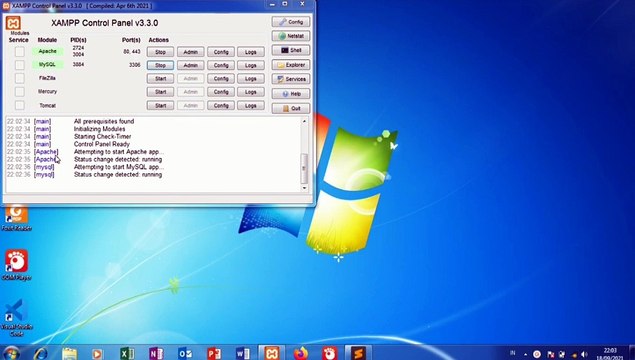Launch PowerPoint from the taskbar
The width and height of the screenshot is (635, 360).
click(214, 354)
